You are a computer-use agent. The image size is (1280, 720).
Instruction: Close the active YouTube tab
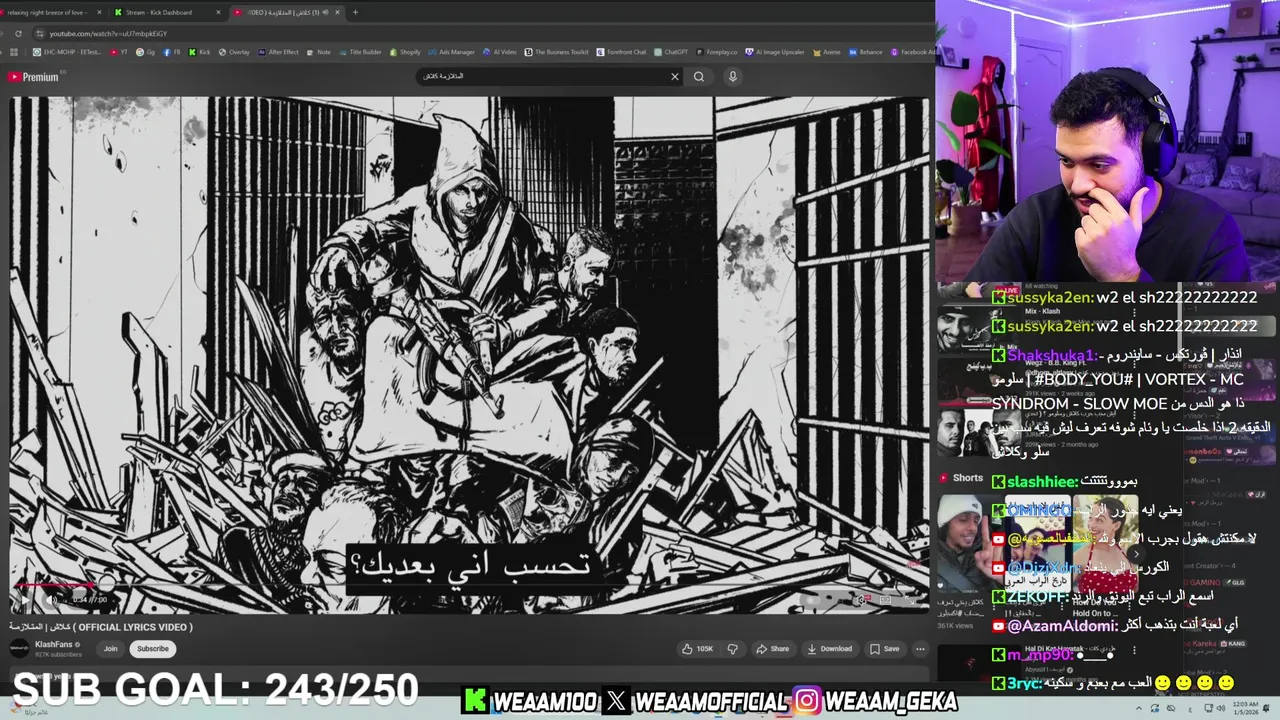[337, 12]
